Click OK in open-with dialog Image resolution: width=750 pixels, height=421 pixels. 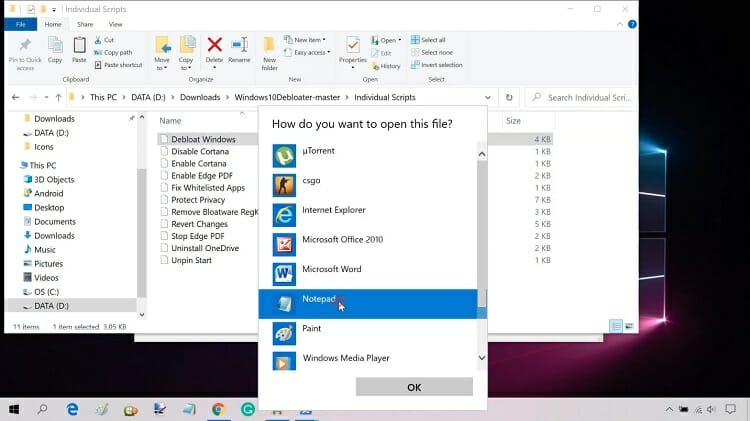pos(414,387)
